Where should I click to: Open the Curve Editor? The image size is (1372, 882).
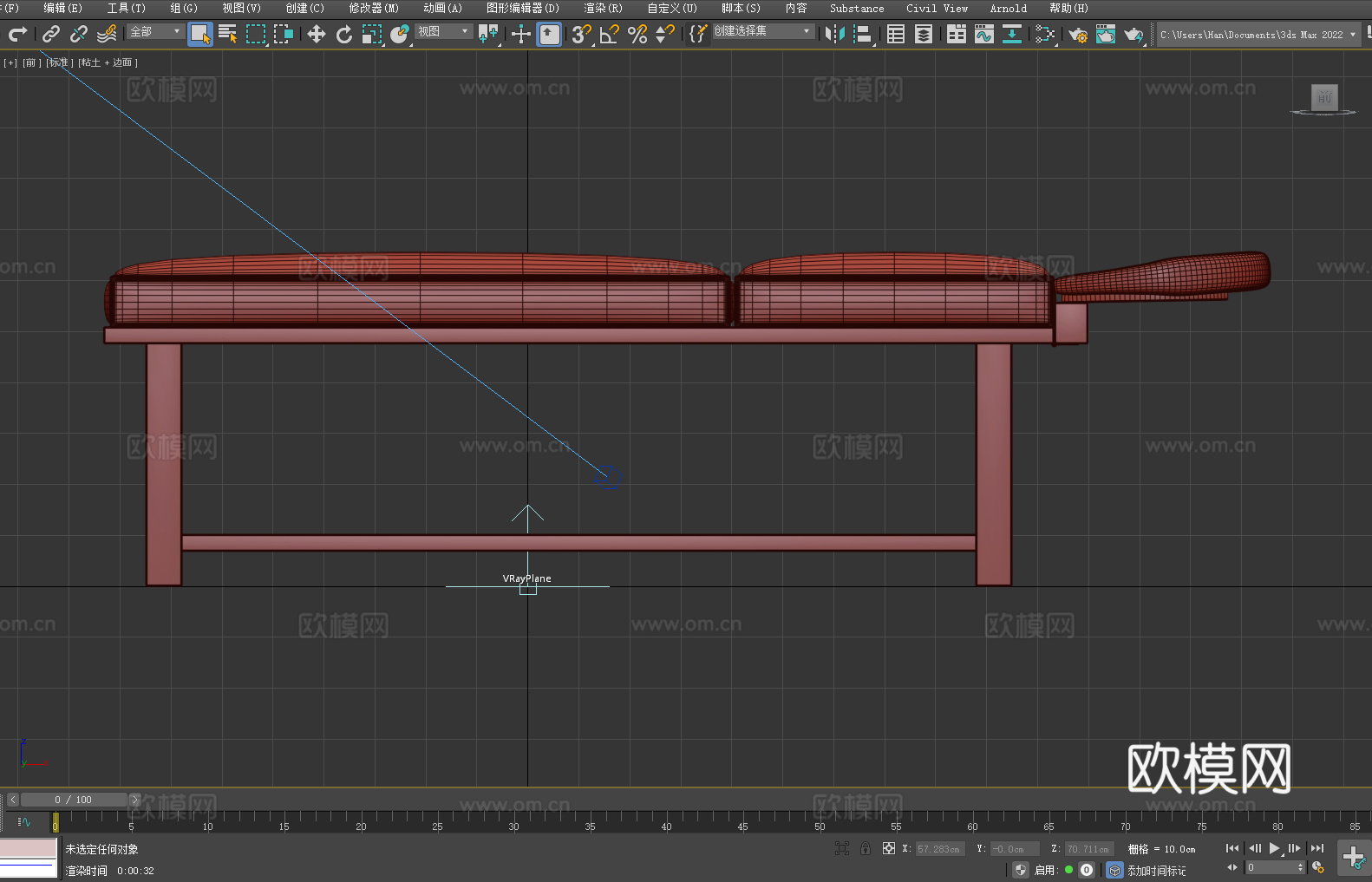[983, 34]
